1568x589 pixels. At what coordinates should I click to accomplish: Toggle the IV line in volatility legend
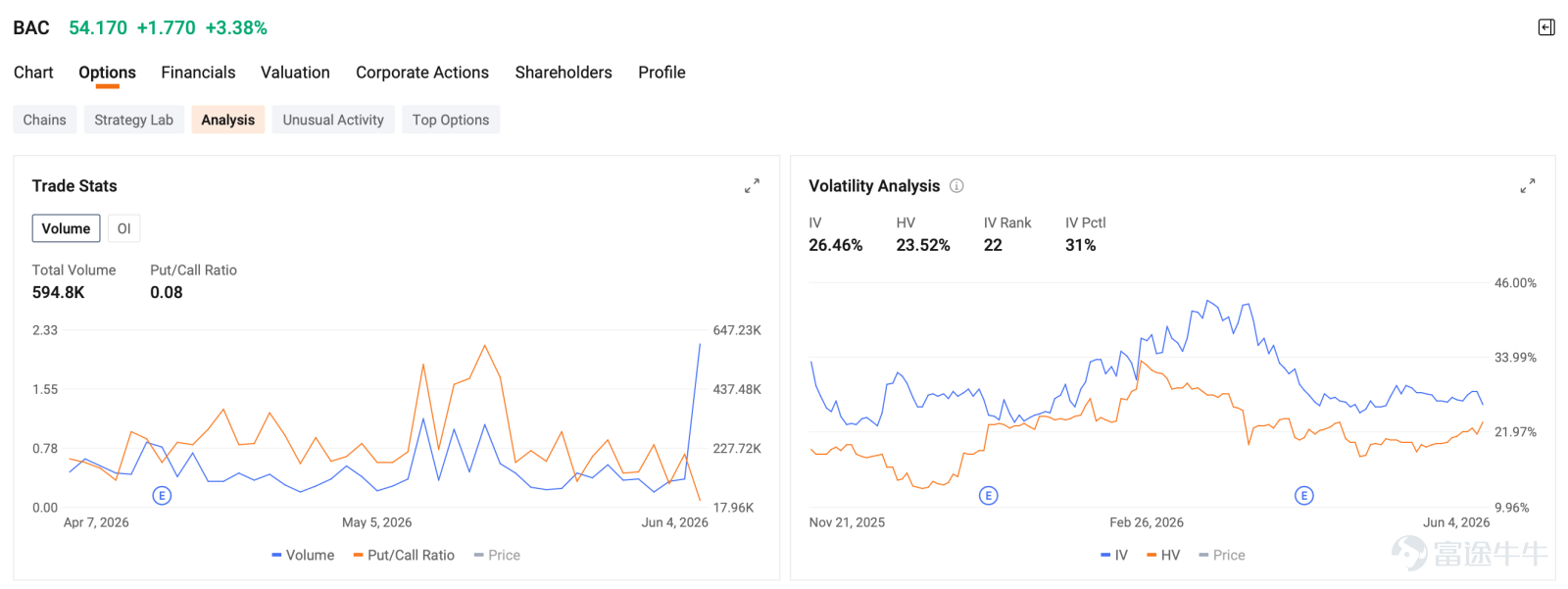coord(1114,556)
